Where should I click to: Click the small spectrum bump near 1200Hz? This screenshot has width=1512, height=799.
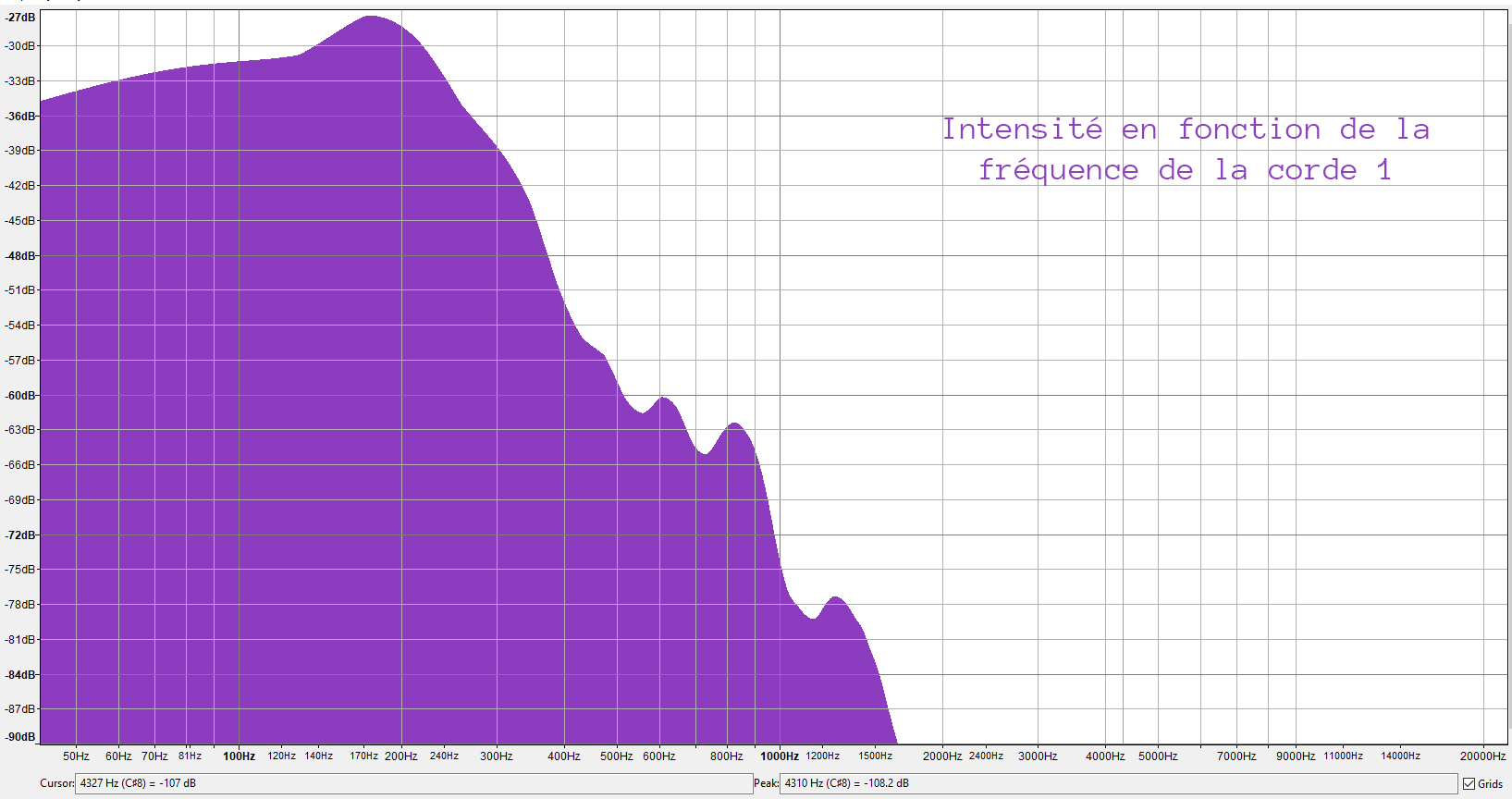836,600
